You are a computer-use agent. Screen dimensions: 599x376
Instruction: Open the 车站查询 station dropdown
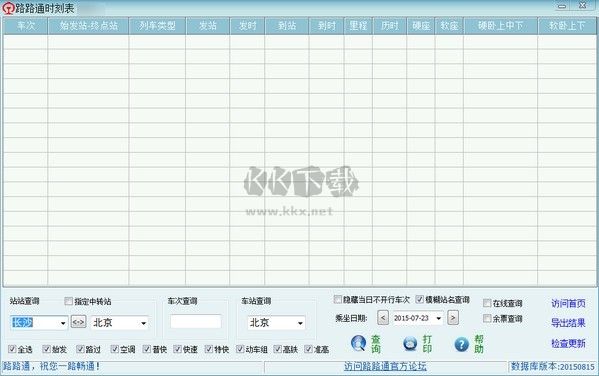tap(300, 323)
